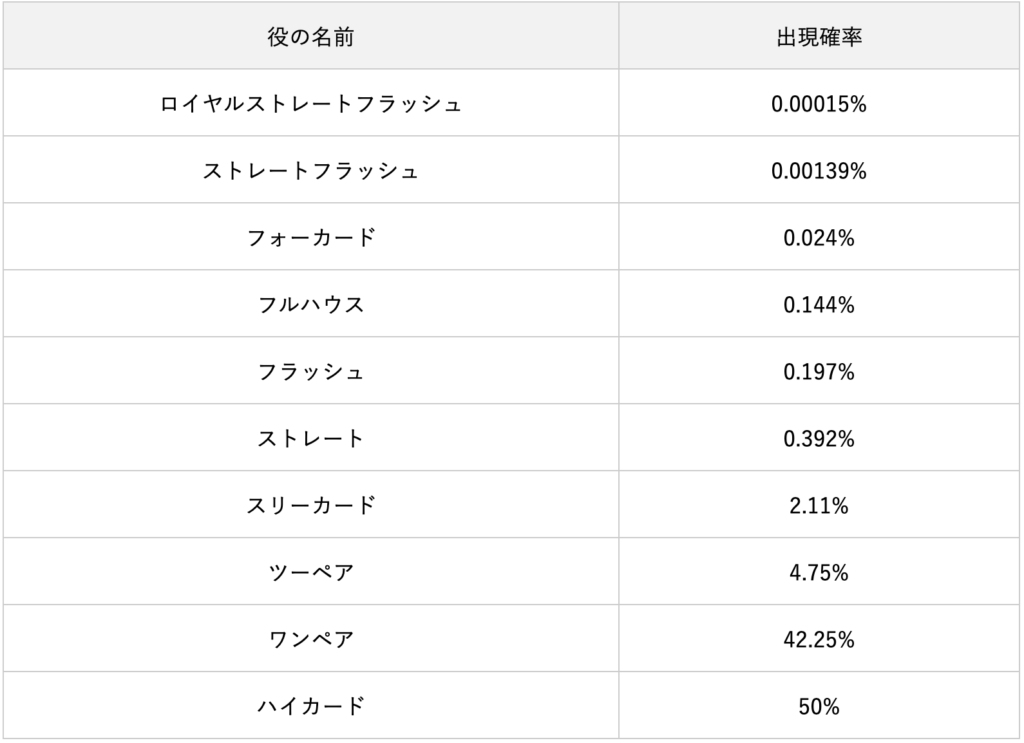
Task: Select the 0.00139% value
Action: (x=819, y=171)
